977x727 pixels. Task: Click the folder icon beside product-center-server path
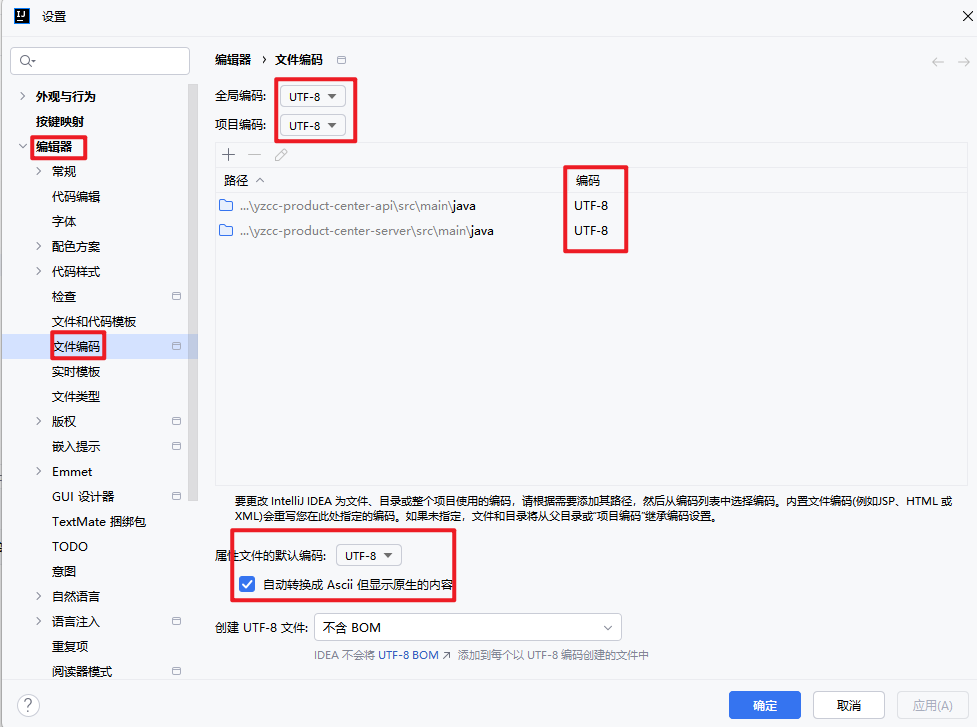click(227, 230)
